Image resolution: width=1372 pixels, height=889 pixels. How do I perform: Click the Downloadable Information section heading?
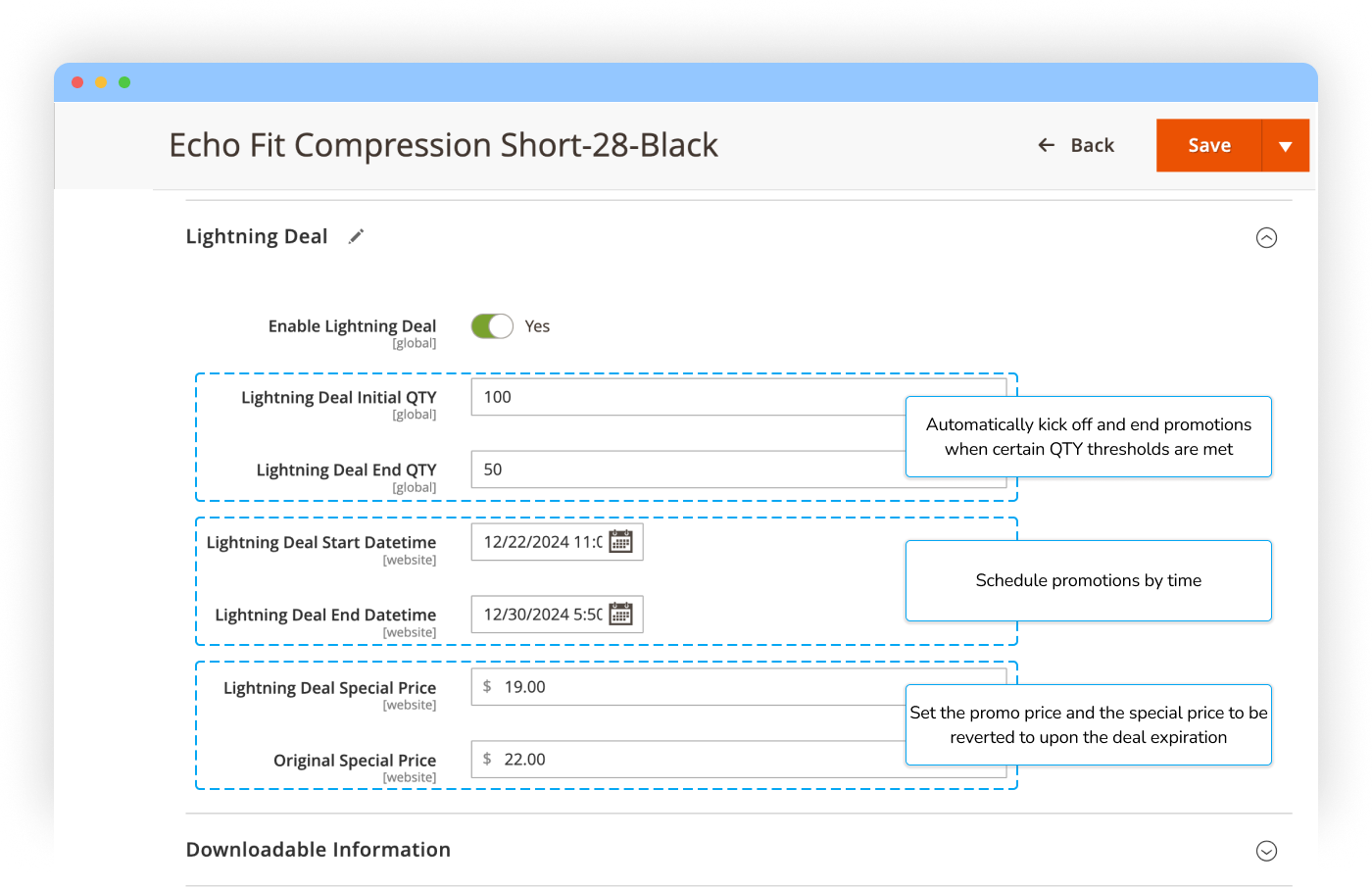pyautogui.click(x=318, y=850)
